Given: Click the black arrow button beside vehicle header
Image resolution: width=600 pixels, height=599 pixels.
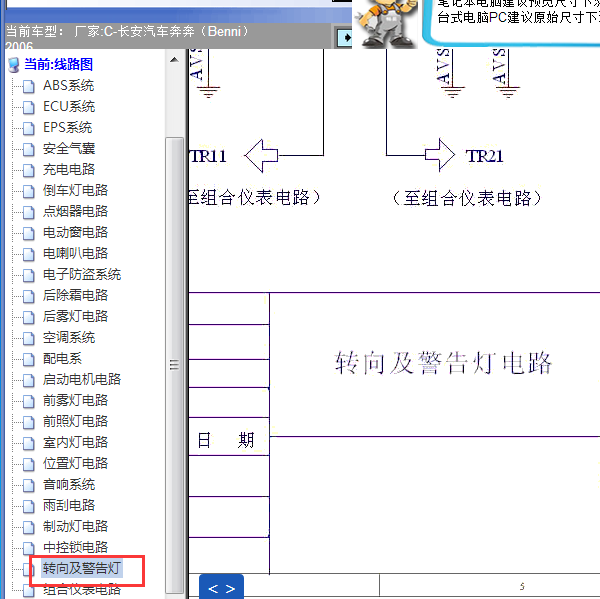Looking at the screenshot, I should 344,38.
